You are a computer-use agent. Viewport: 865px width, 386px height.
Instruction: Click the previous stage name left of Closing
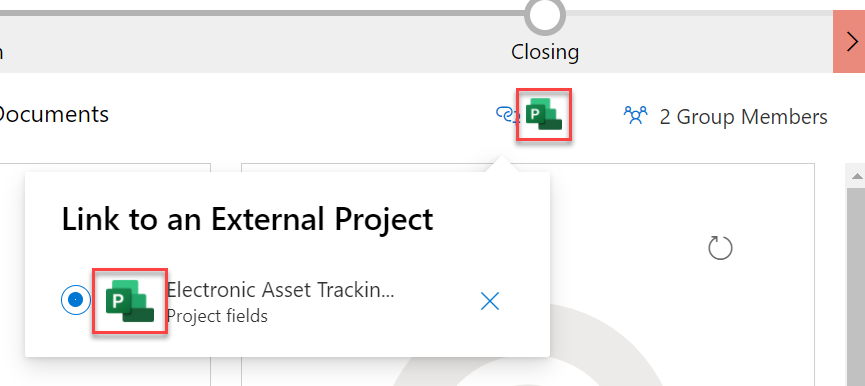[2, 52]
